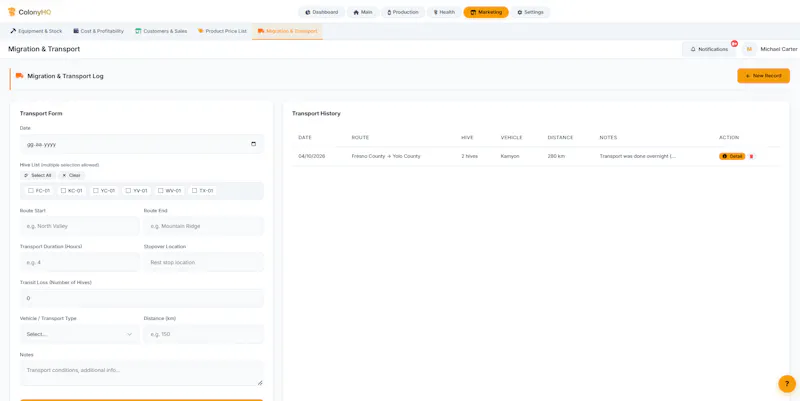The width and height of the screenshot is (800, 401).
Task: Open the Dashboard navigation pill
Action: [321, 12]
